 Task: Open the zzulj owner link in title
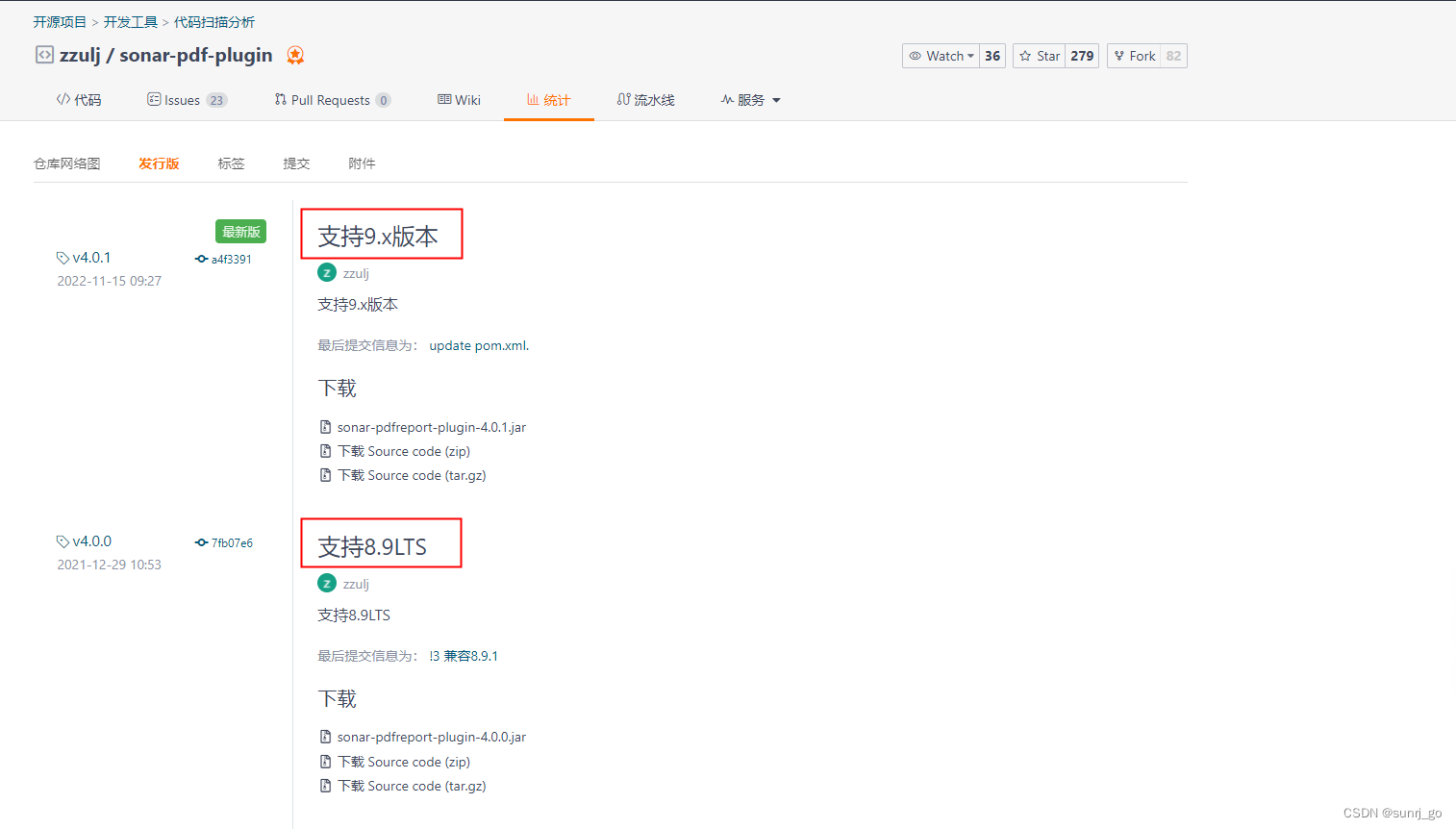point(80,55)
